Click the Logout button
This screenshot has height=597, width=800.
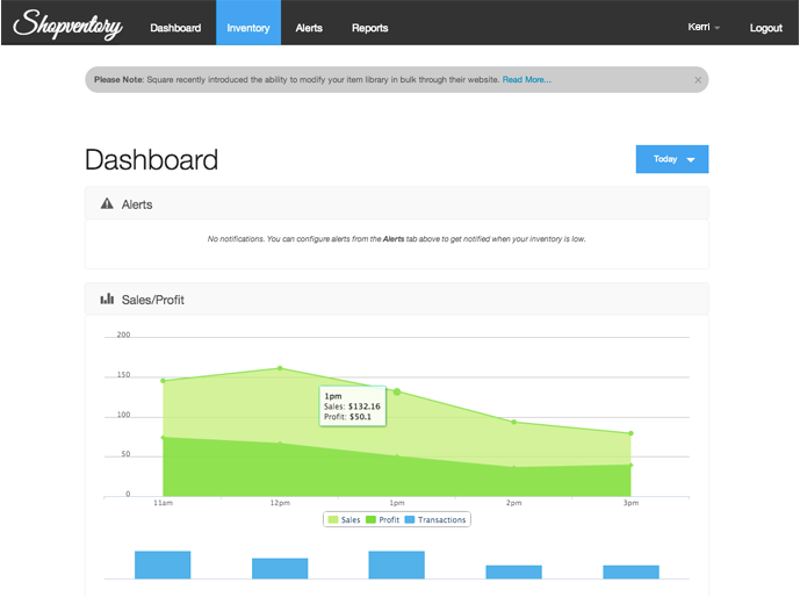pyautogui.click(x=765, y=28)
